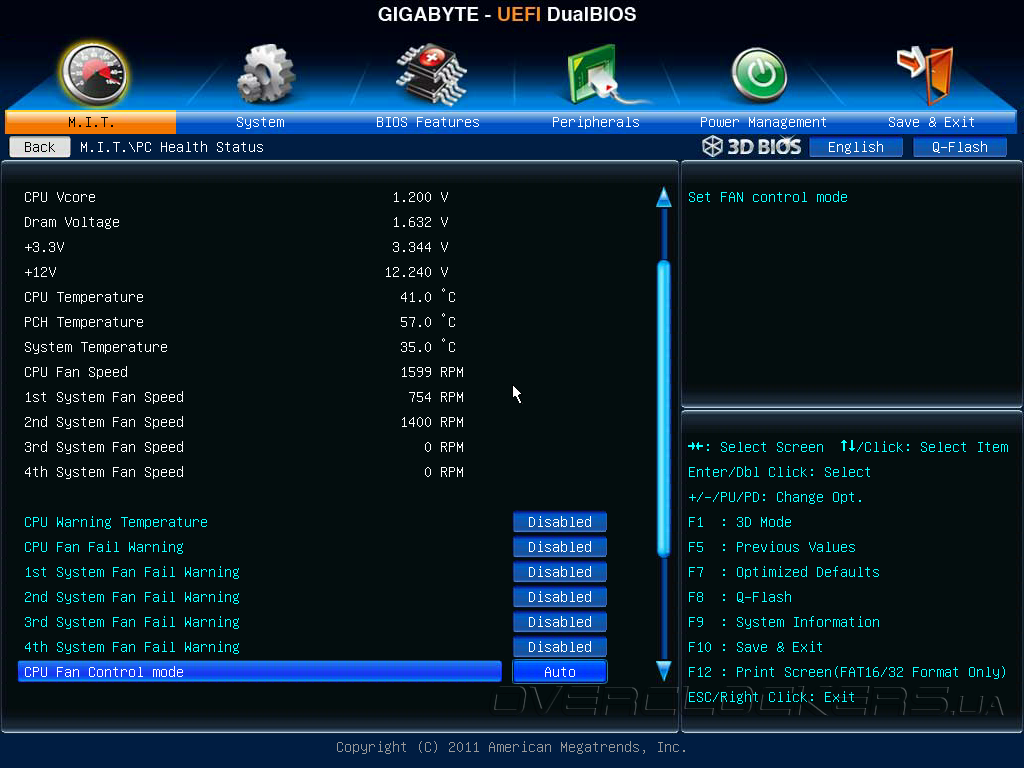Click the 3D BIOS logo
Viewport: 1024px width, 768px height.
pyautogui.click(x=752, y=146)
